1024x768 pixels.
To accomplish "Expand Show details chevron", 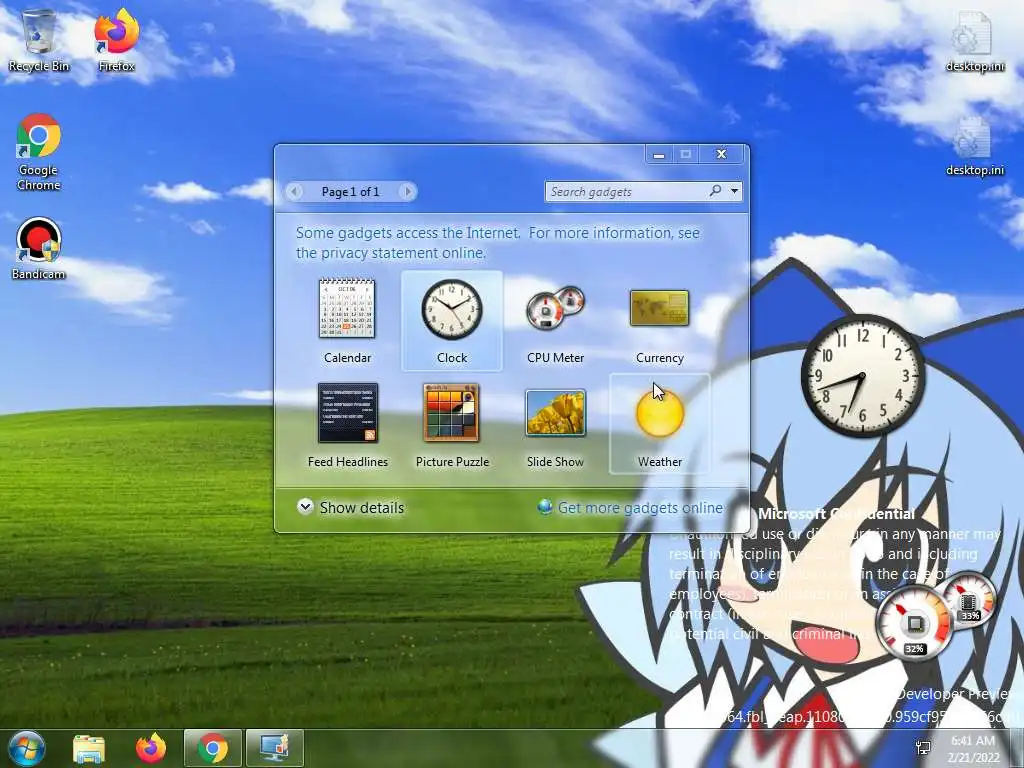I will coord(305,507).
